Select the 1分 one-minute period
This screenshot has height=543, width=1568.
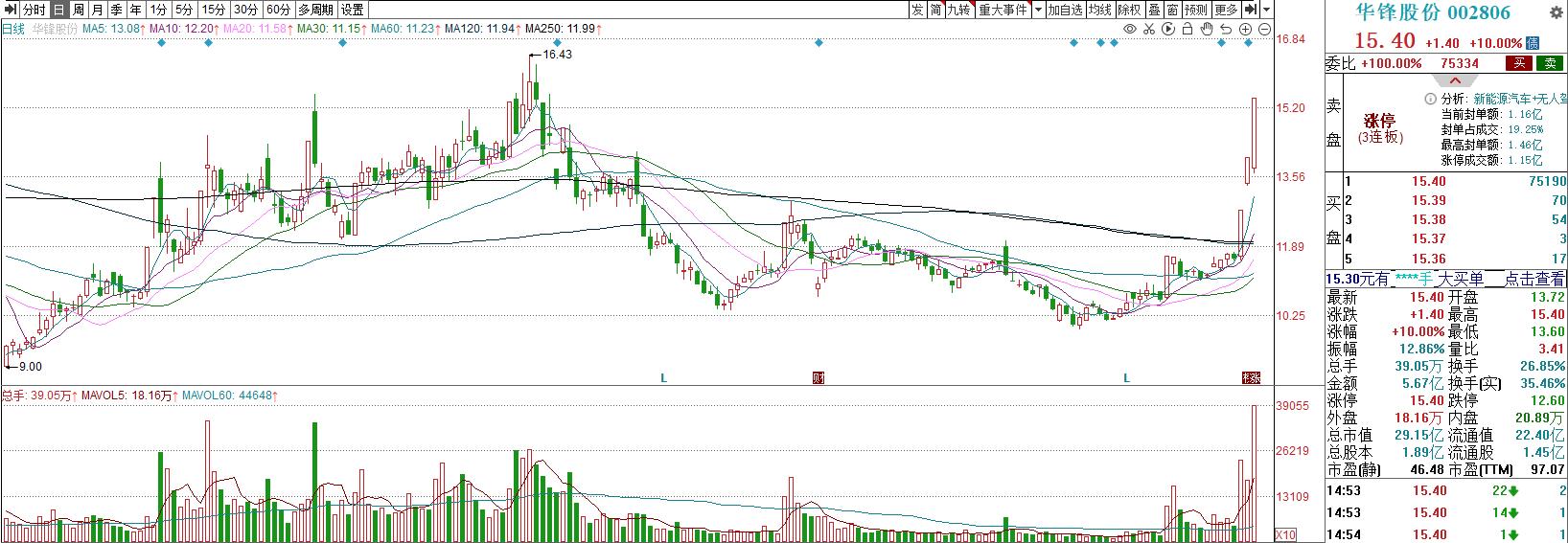click(x=159, y=10)
